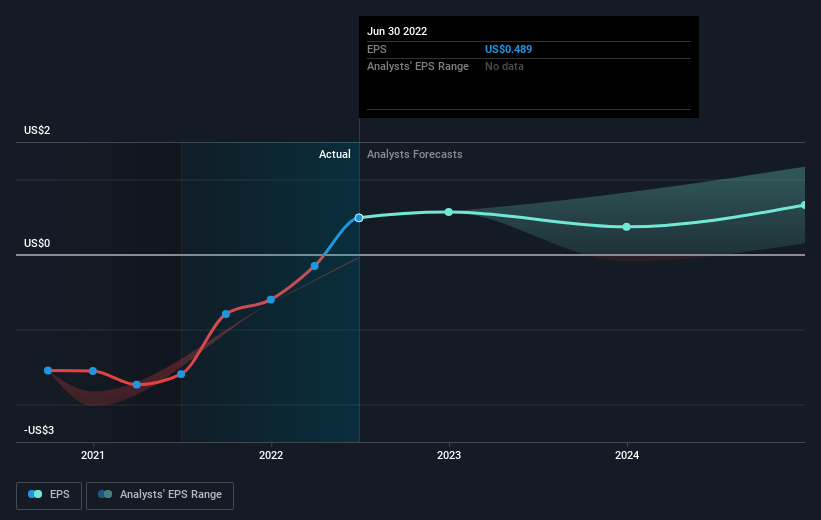Click the EPS data point at Jun 30 2022
821x520 pixels.
coord(359,217)
